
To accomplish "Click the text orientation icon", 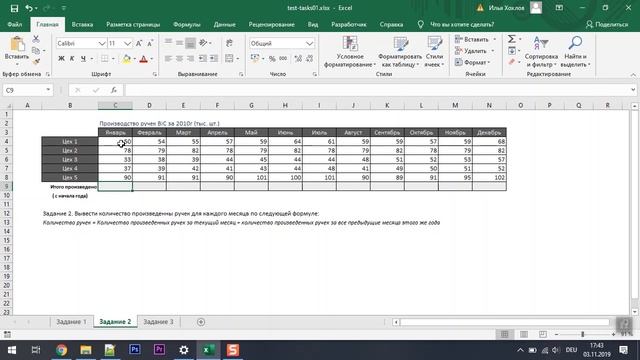I will [203, 42].
